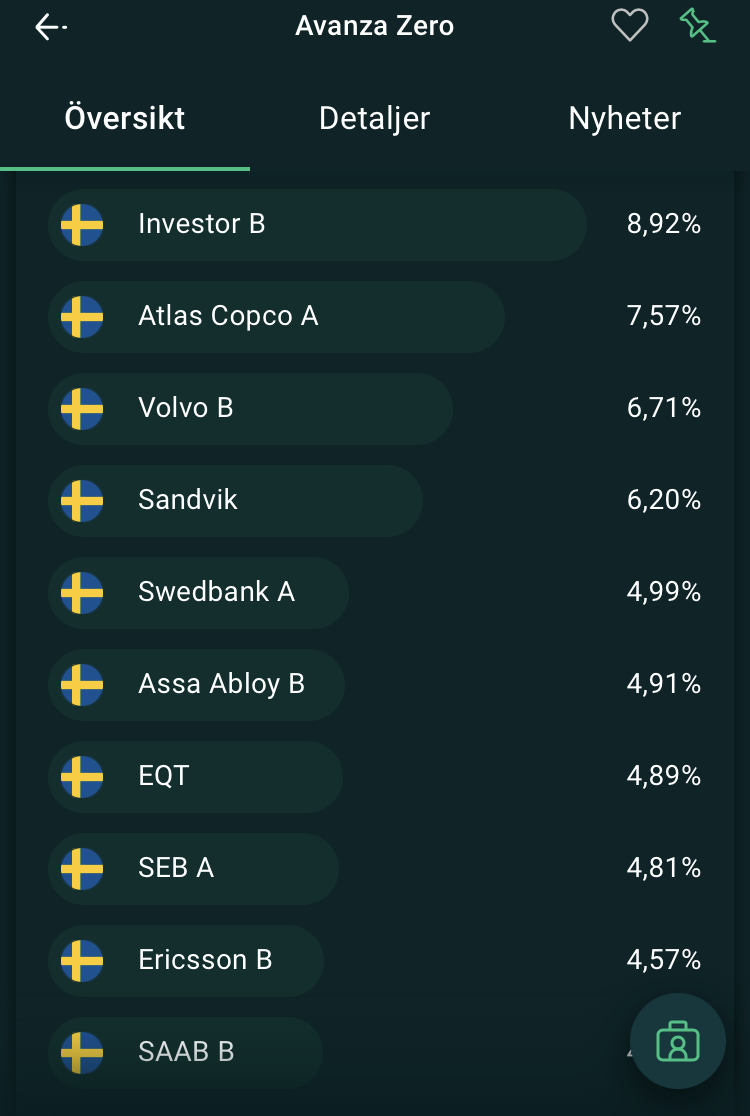This screenshot has width=750, height=1116.
Task: Click the 8,92% weight for Investor B
Action: (x=663, y=225)
